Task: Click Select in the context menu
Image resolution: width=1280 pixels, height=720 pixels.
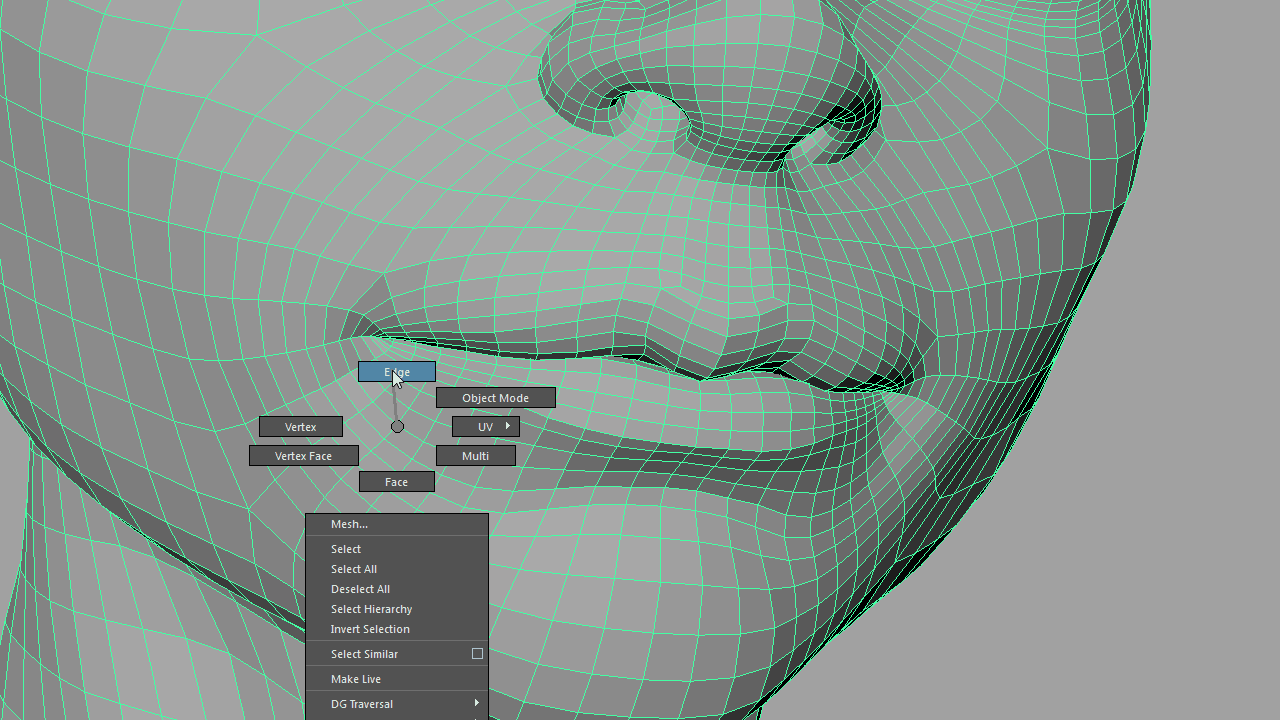Action: (397, 549)
